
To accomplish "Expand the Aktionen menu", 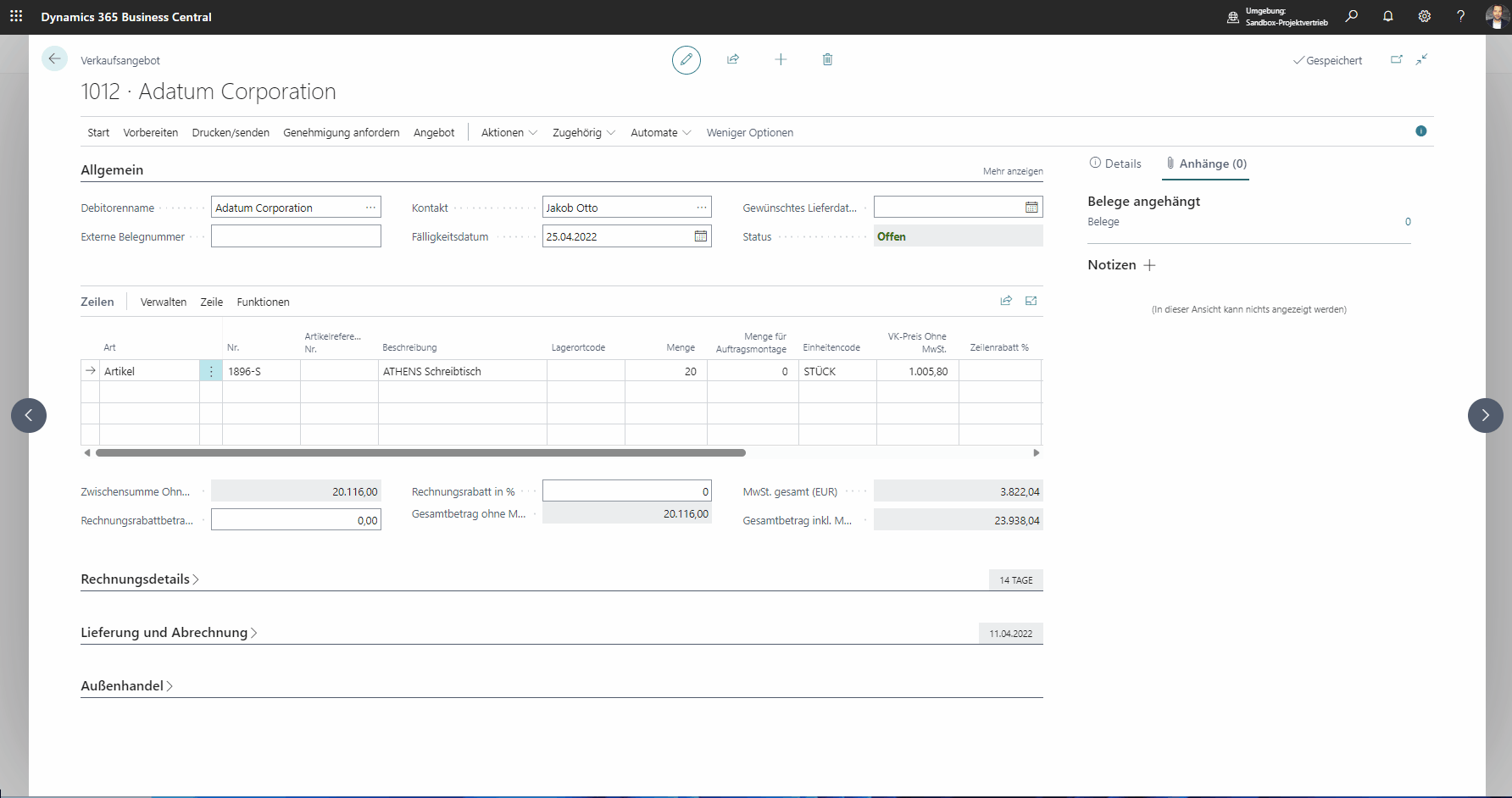I will point(509,133).
